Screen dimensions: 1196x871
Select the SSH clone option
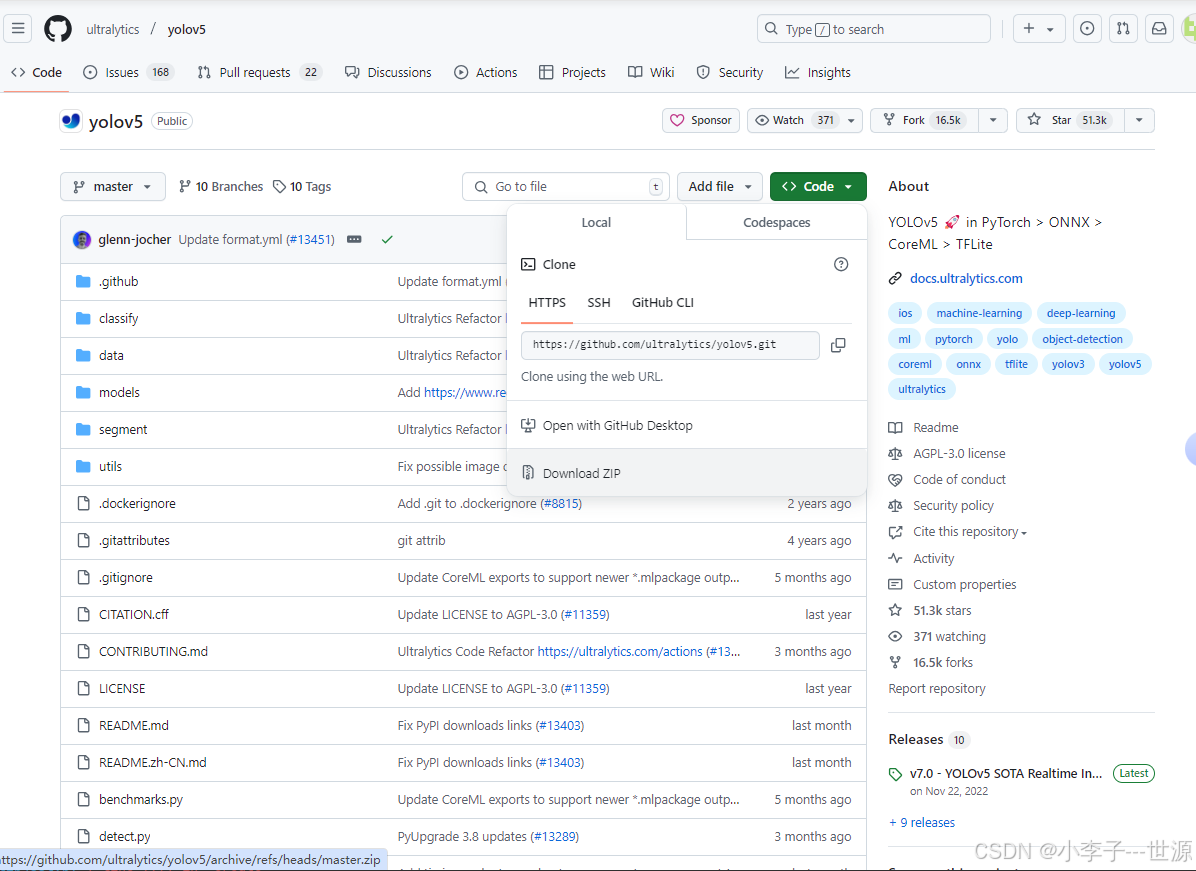click(599, 303)
